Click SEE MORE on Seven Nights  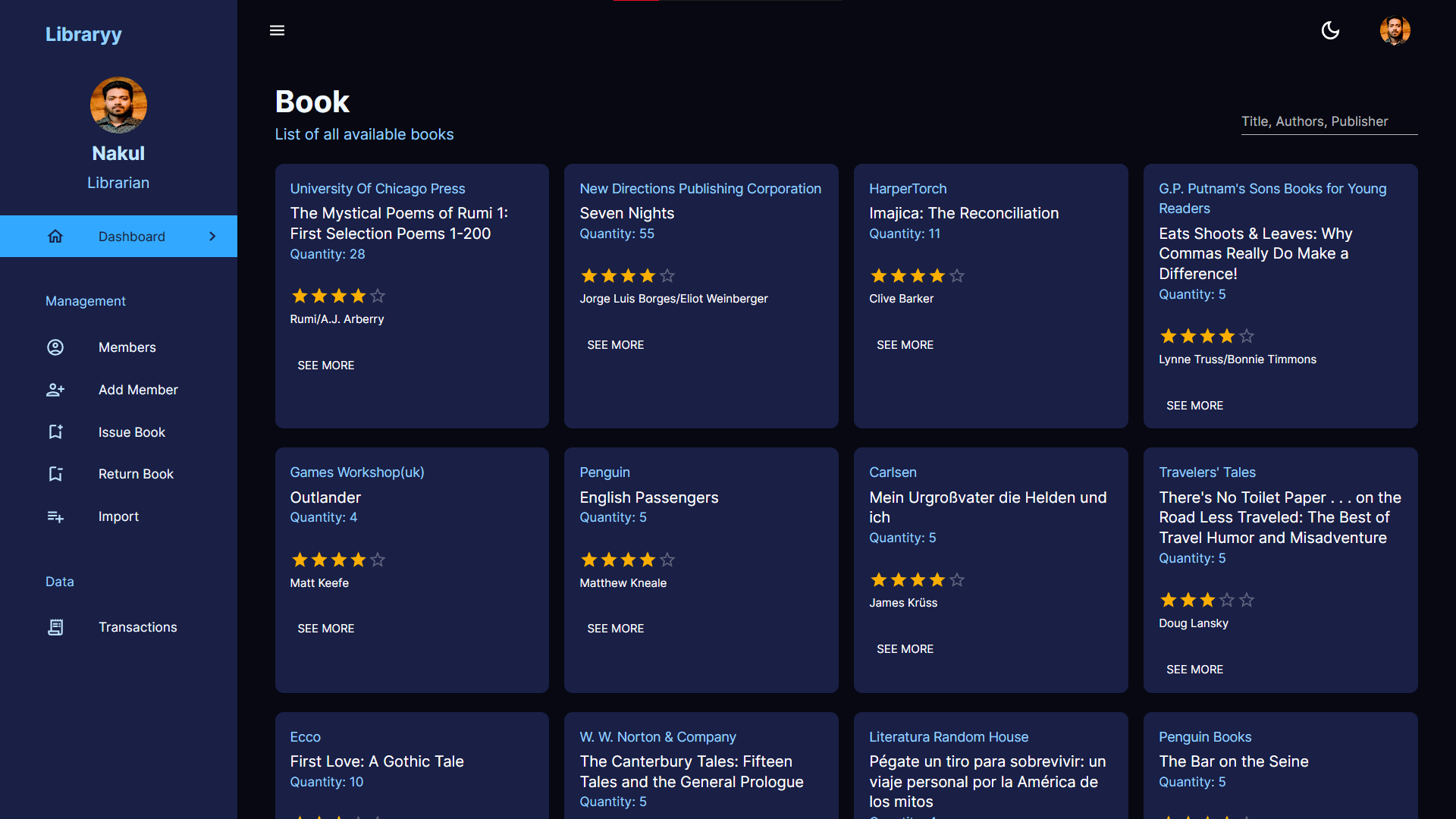click(615, 344)
